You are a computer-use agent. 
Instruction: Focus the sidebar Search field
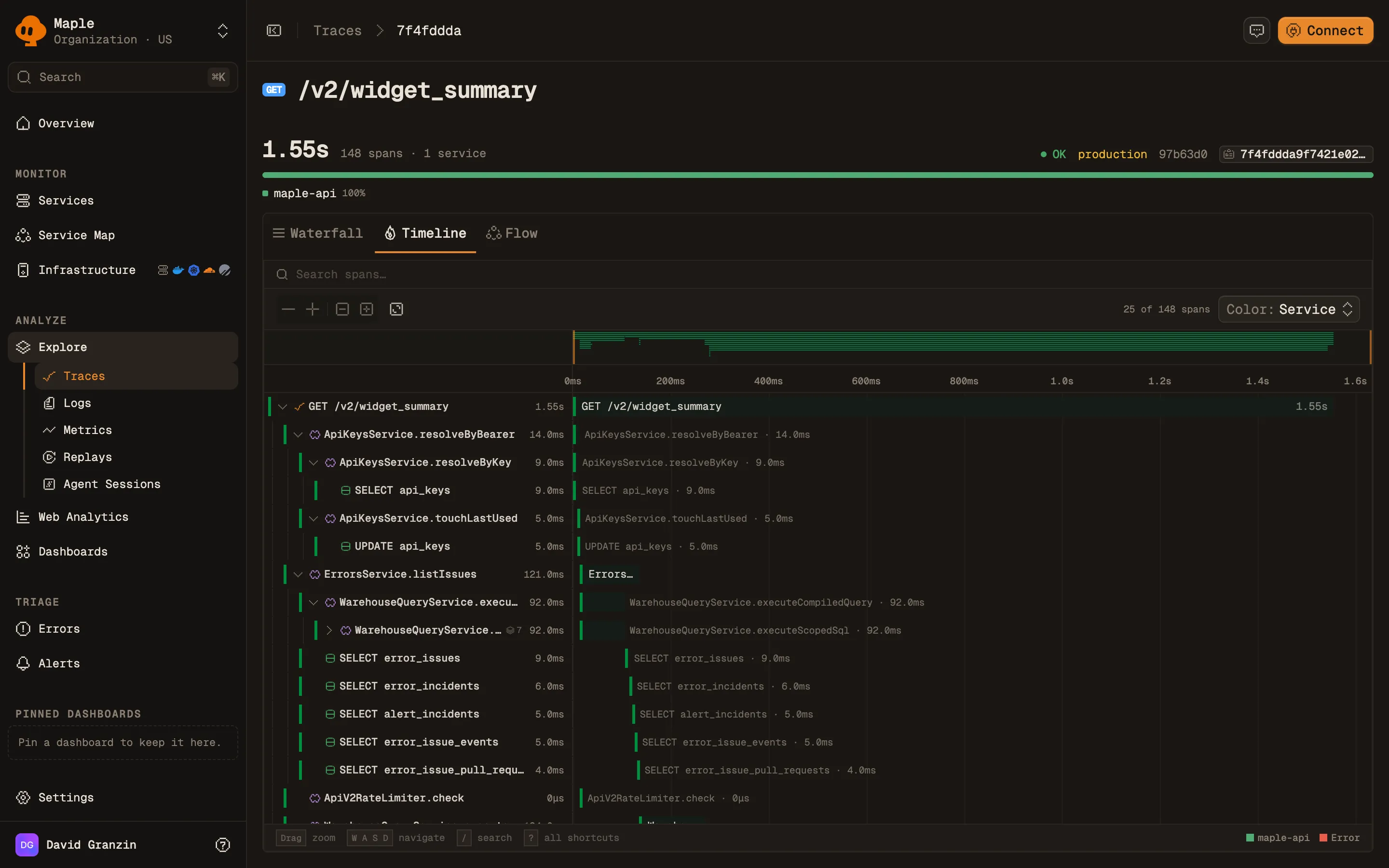[123, 77]
